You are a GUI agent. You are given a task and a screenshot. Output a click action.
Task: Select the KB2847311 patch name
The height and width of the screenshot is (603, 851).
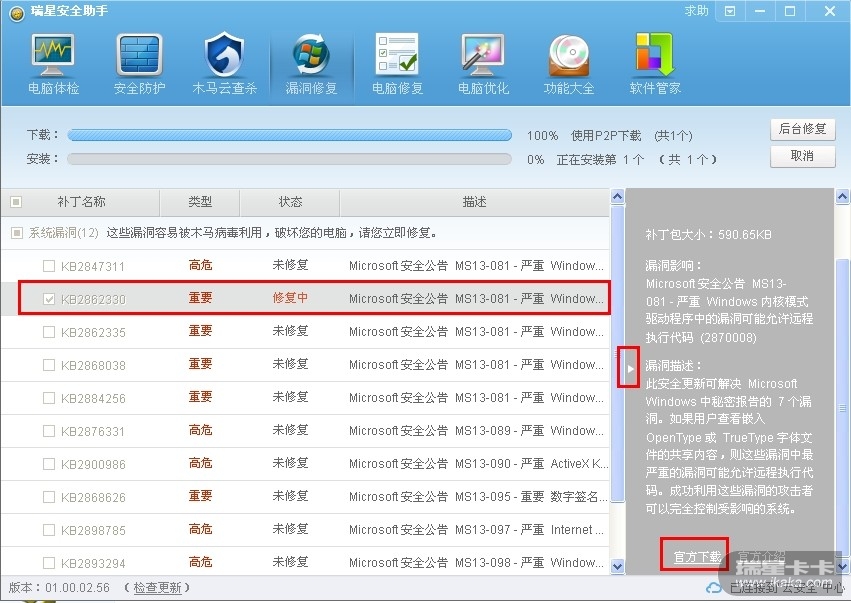pos(93,266)
